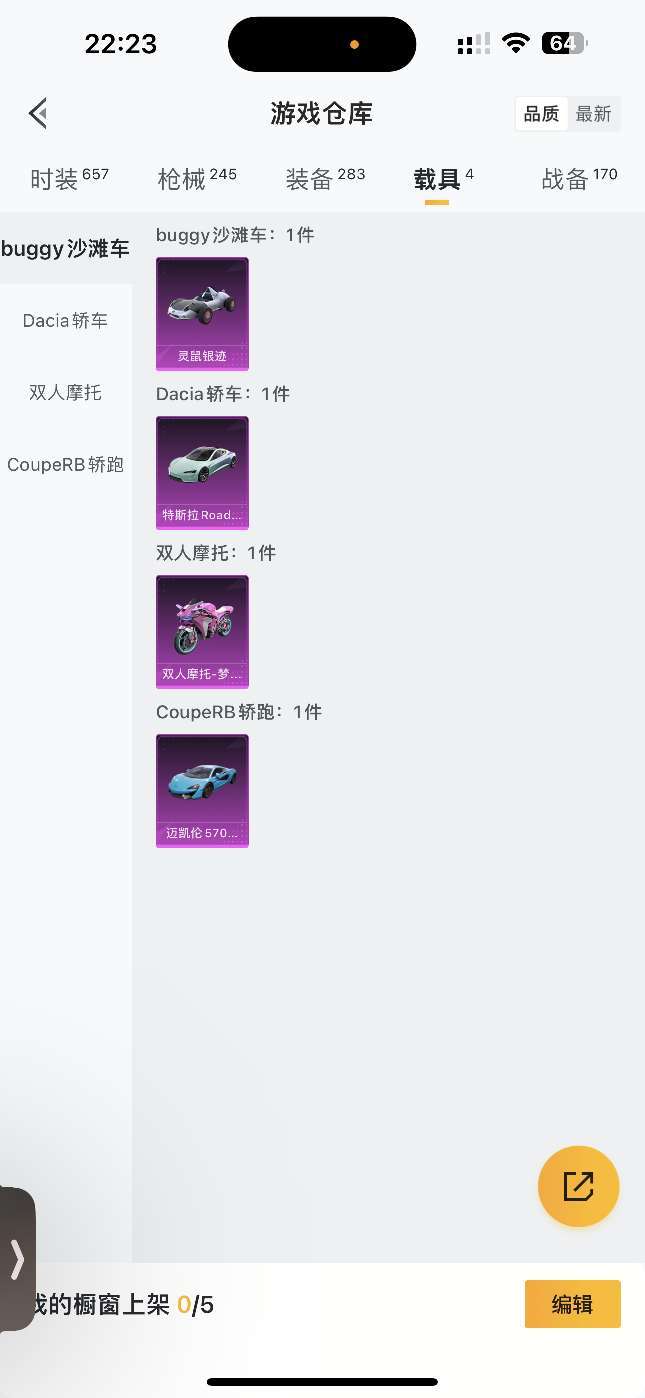
Task: Open the orange share export icon
Action: 579,1186
